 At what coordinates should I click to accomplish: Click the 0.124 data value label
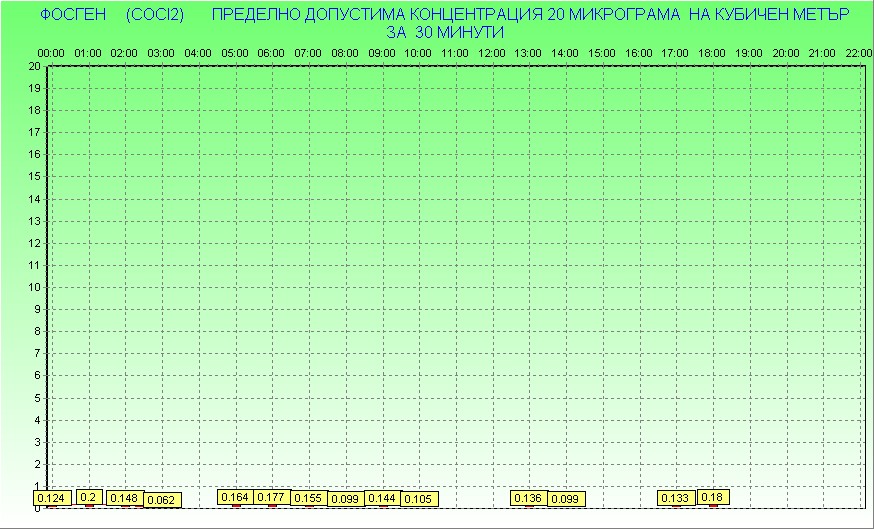(51, 498)
